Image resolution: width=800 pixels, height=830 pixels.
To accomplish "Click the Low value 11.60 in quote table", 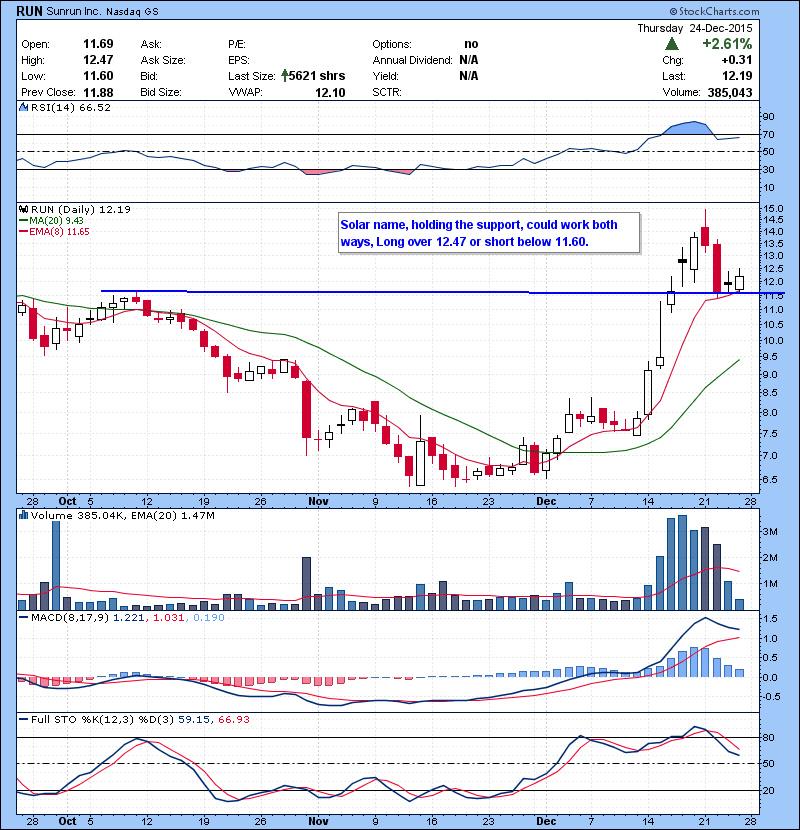I will point(98,76).
